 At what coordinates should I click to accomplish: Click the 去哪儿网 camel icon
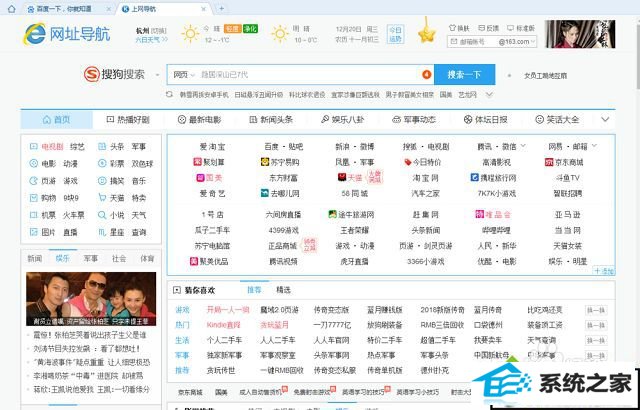(264, 193)
